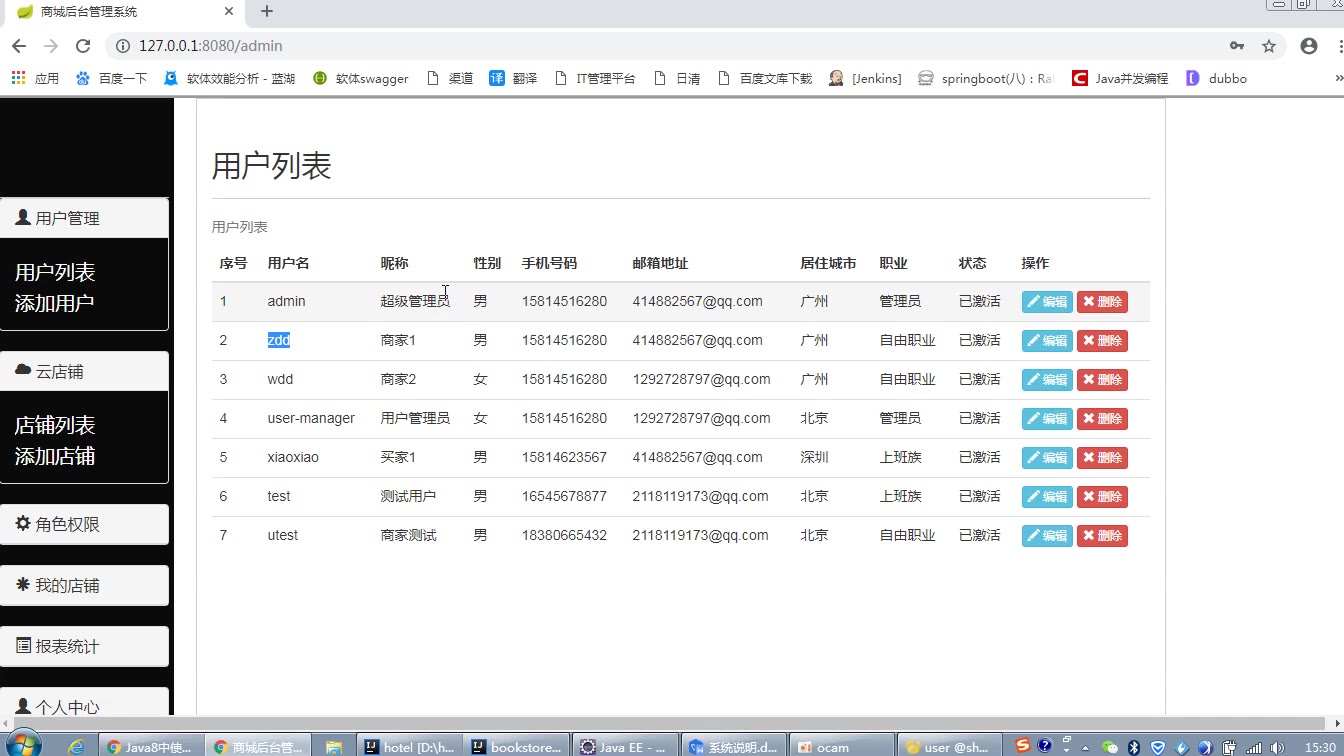
Task: Click the horizontal scrollbar at page bottom
Action: coord(660,723)
